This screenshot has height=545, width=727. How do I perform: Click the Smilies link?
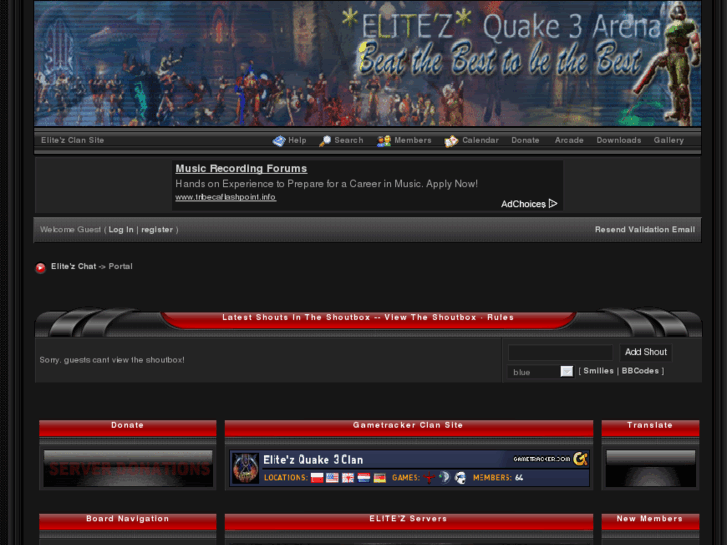point(599,371)
